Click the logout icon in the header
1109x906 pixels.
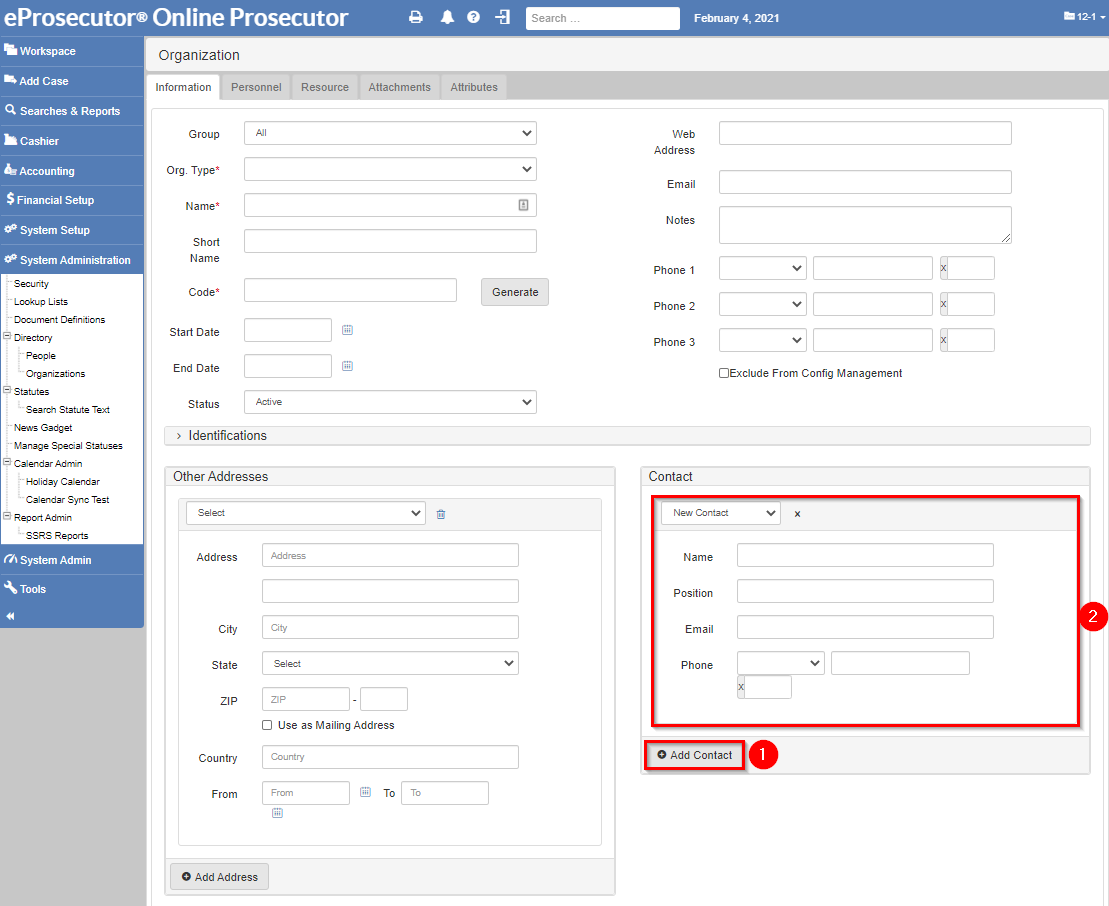pos(500,17)
